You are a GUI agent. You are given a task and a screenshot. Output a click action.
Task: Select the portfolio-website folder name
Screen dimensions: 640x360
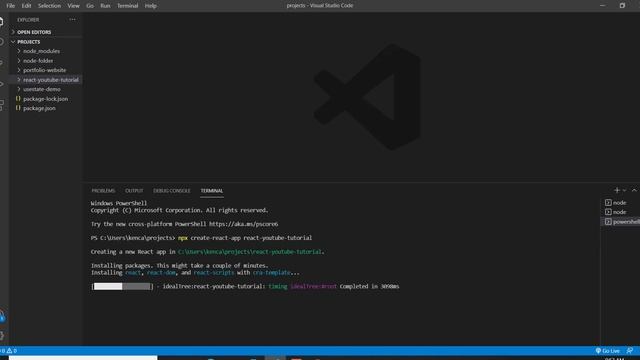(x=44, y=70)
